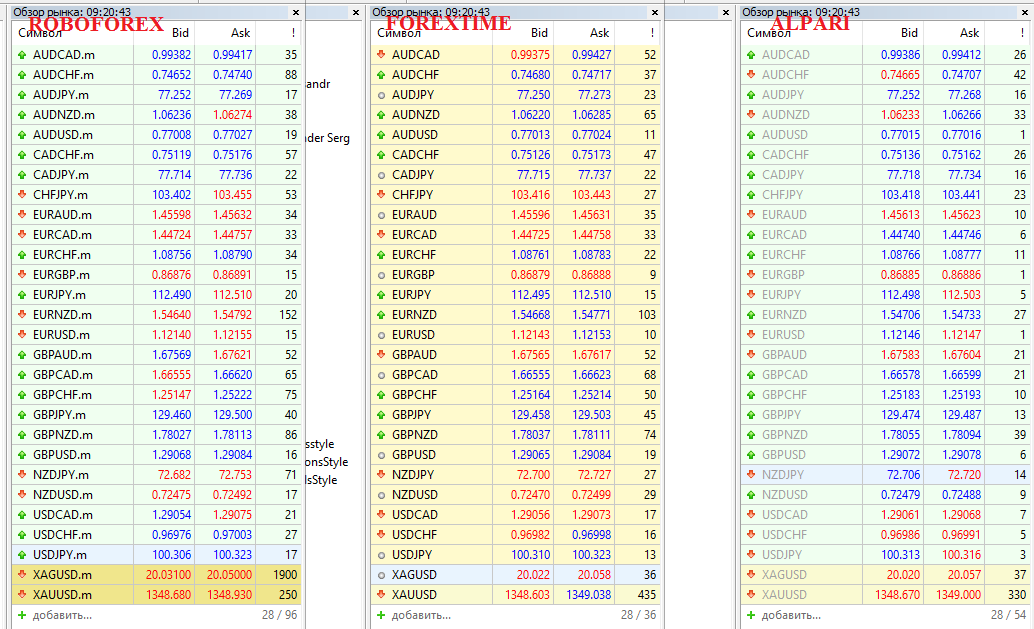
Task: Close the RoboForex market watch panel
Action: click(x=295, y=13)
